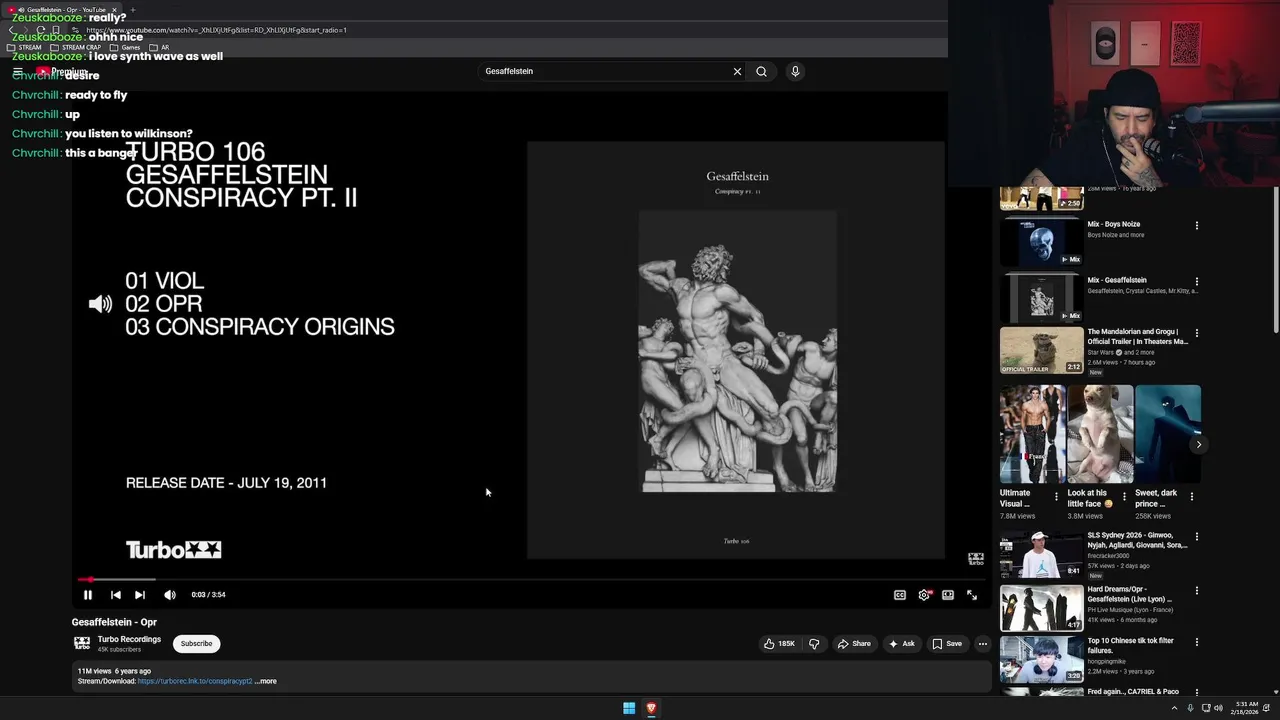Save the video to a playlist
The width and height of the screenshot is (1280, 720).
pos(947,644)
